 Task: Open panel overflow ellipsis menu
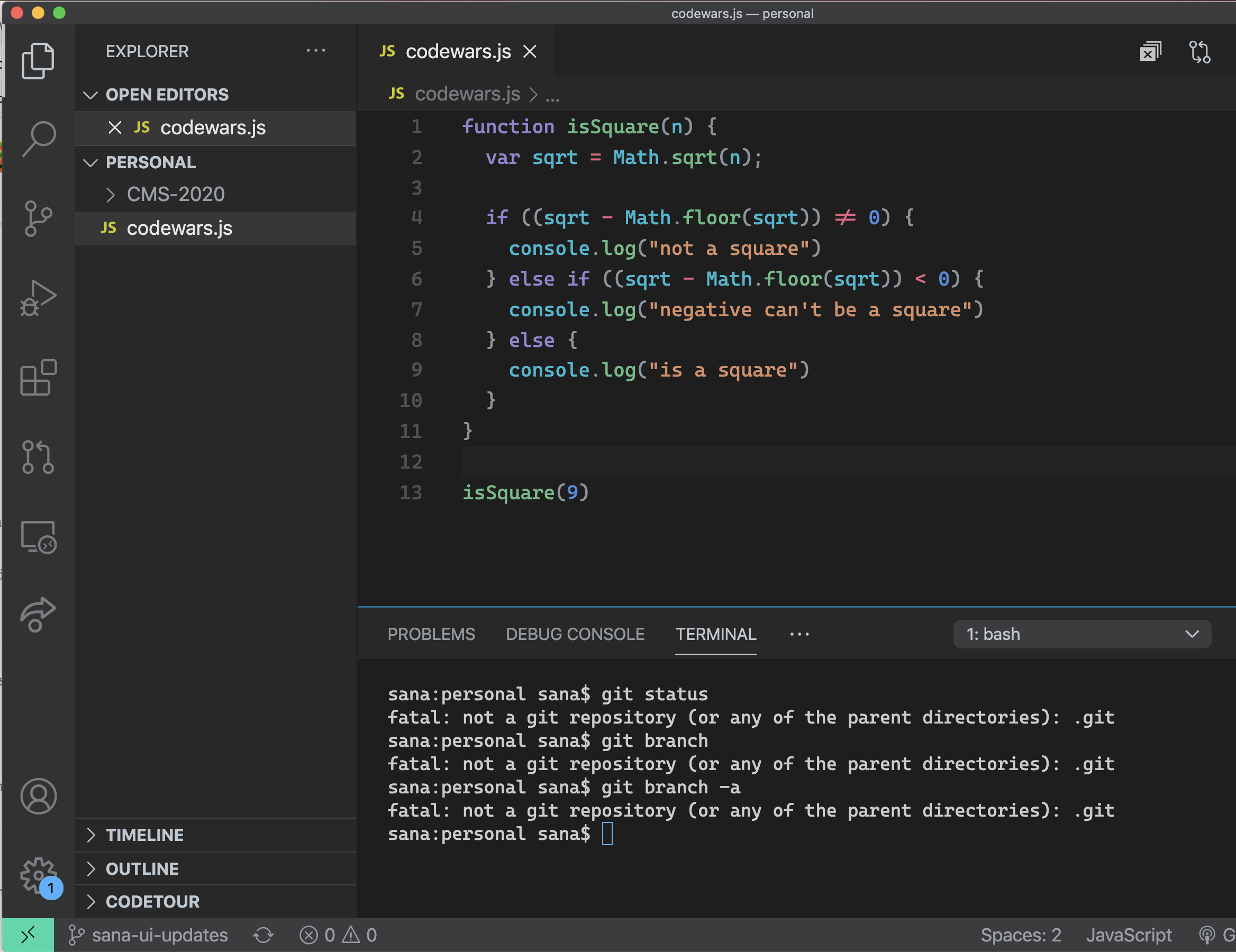(799, 634)
